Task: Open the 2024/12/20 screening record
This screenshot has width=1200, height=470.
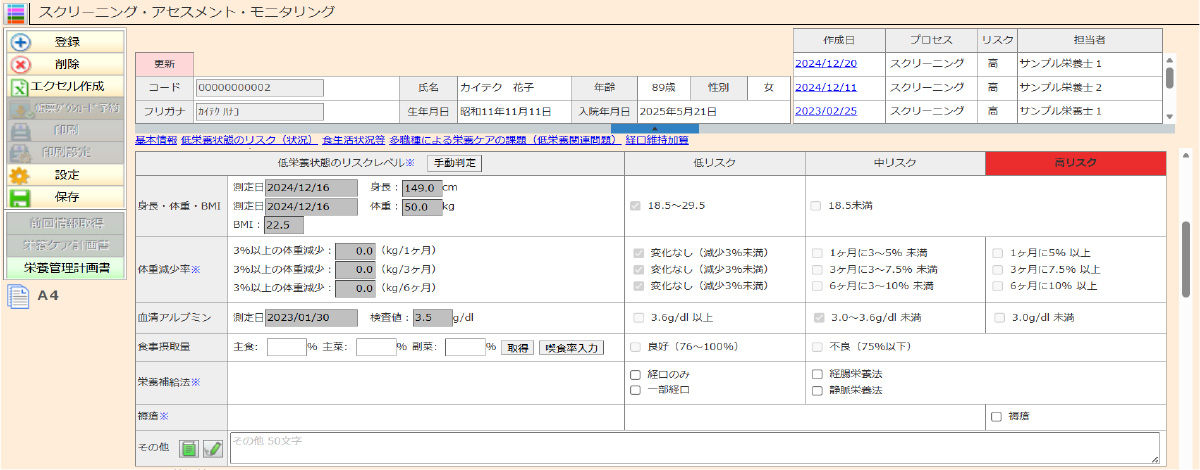Action: point(825,63)
